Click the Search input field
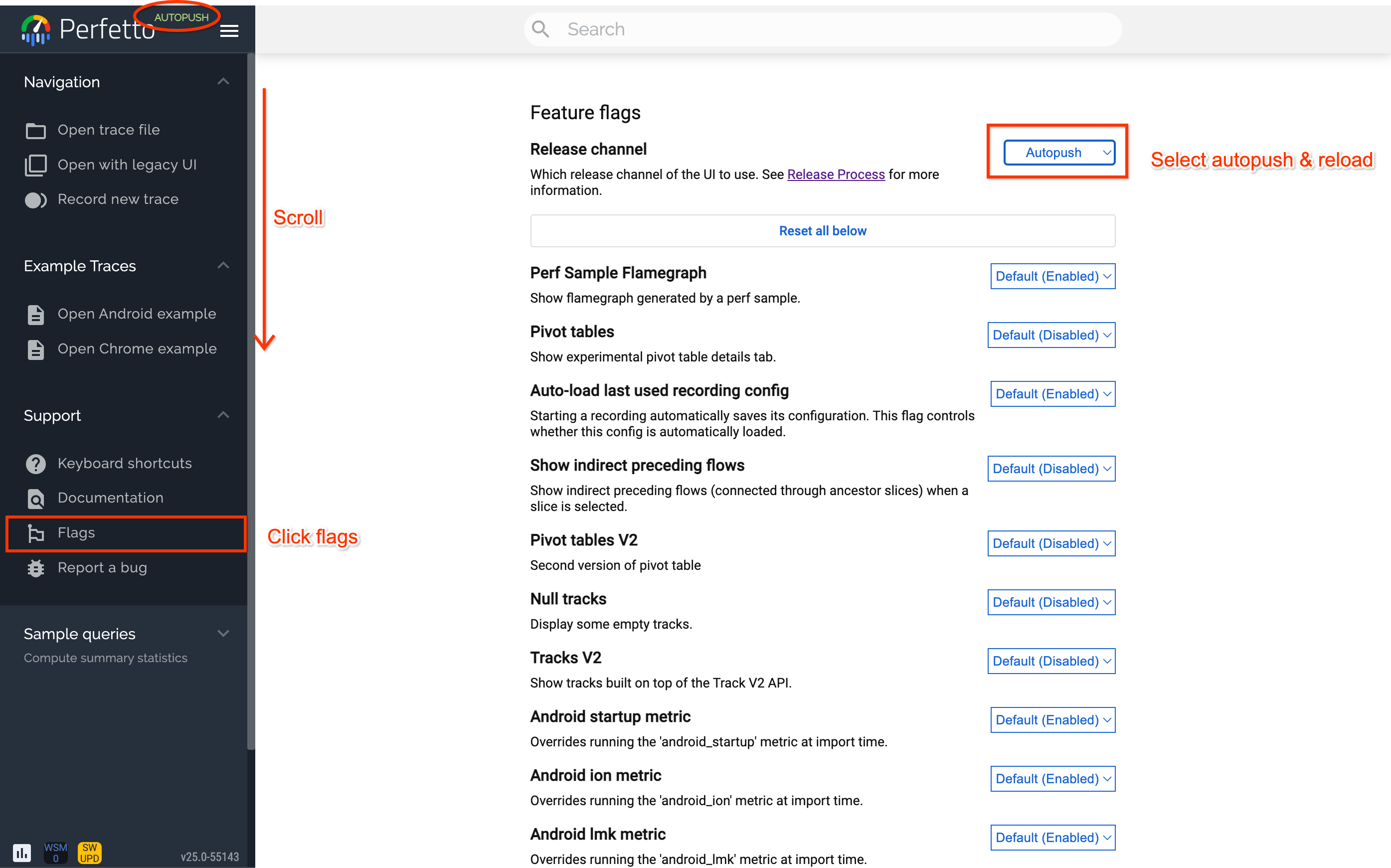The height and width of the screenshot is (868, 1391). click(x=821, y=29)
